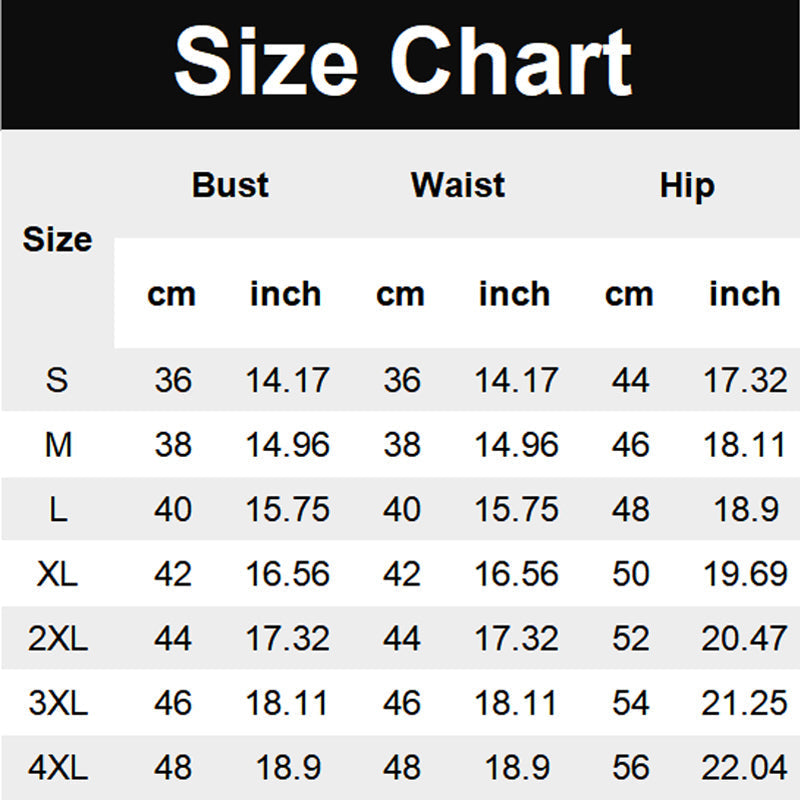Click the M size row label
Viewport: 800px width, 800px height.
(58, 445)
